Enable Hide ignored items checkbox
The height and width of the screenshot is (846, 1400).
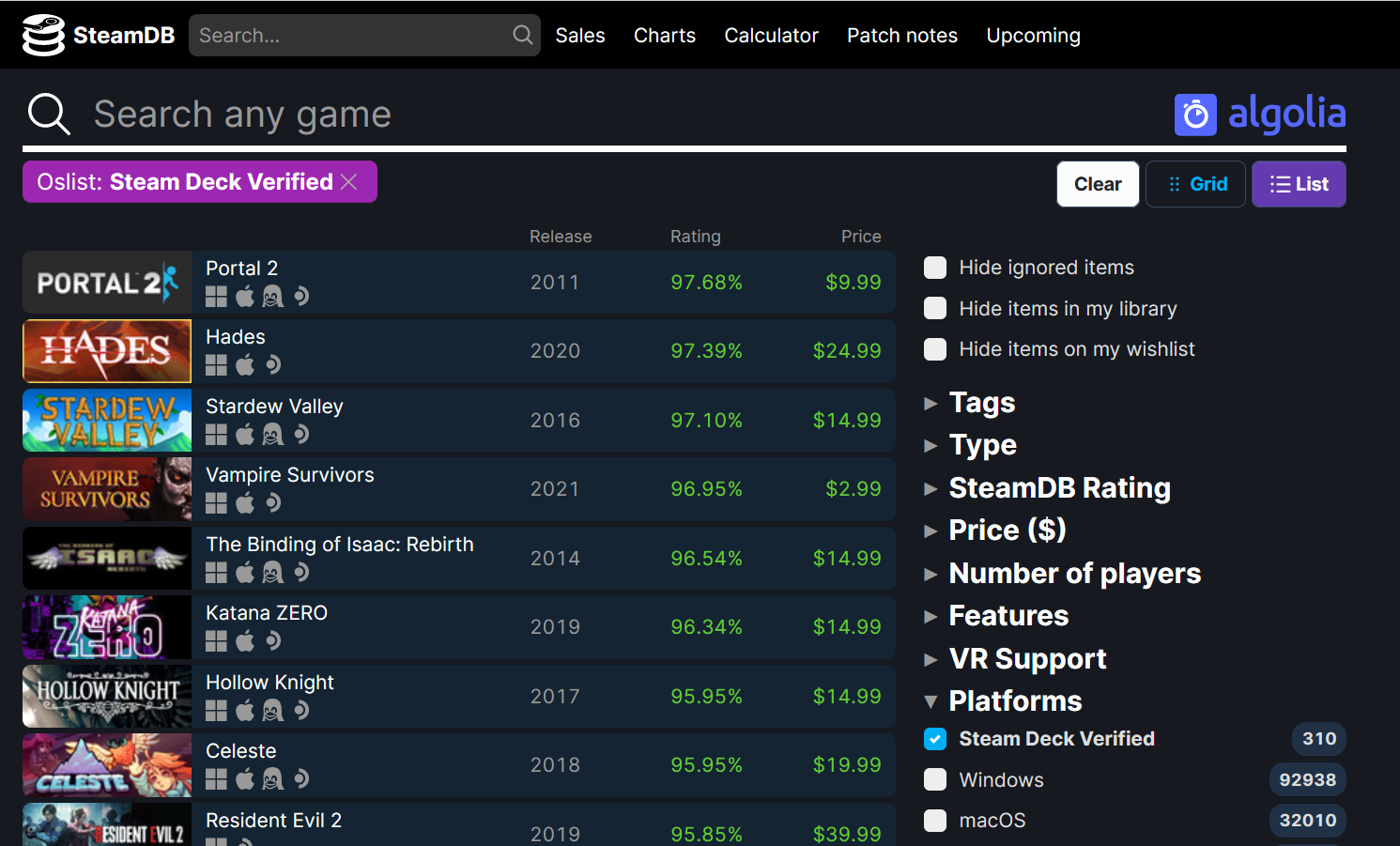(935, 268)
